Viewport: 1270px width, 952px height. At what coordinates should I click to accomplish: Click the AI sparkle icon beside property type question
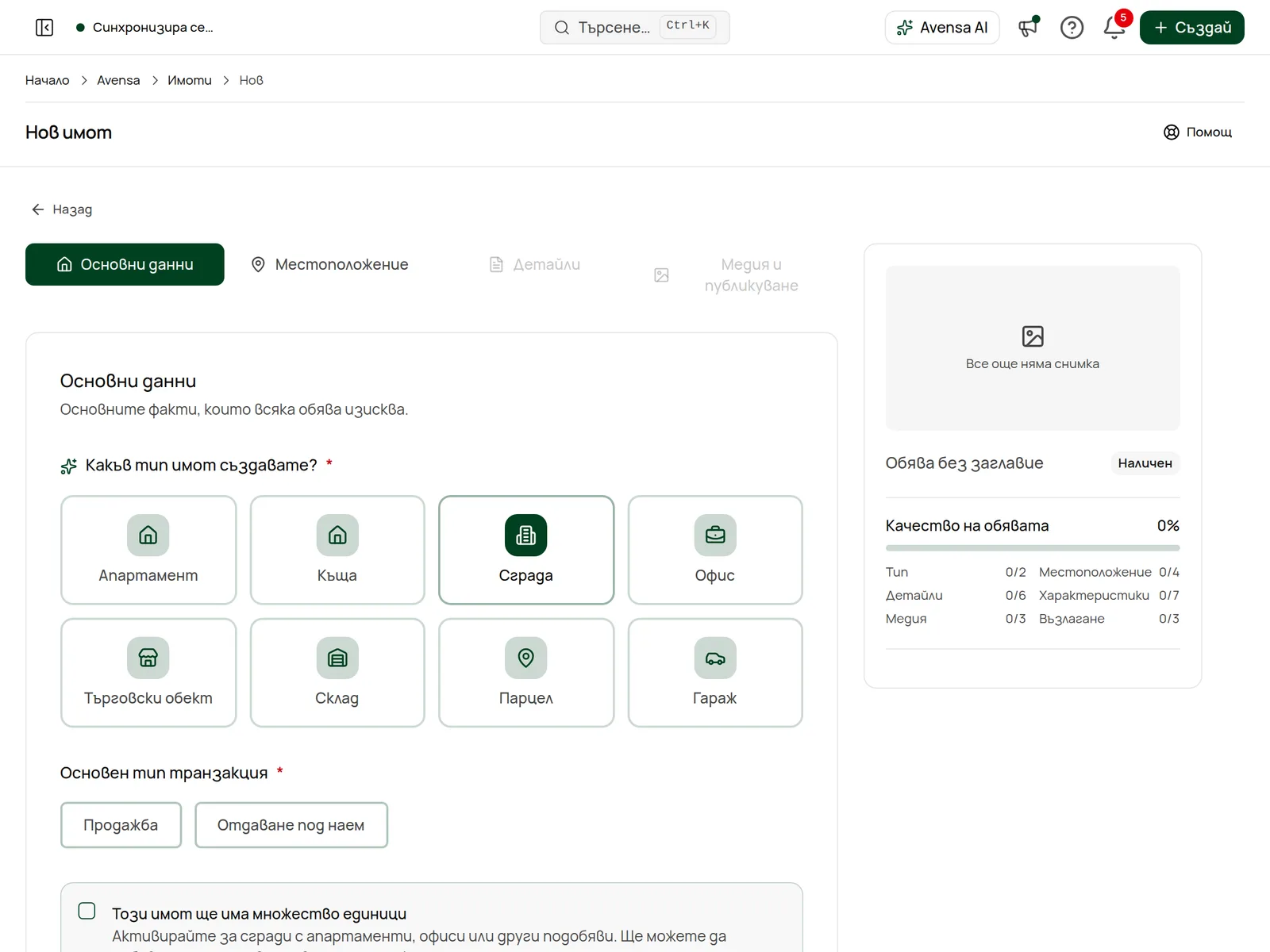[x=69, y=466]
